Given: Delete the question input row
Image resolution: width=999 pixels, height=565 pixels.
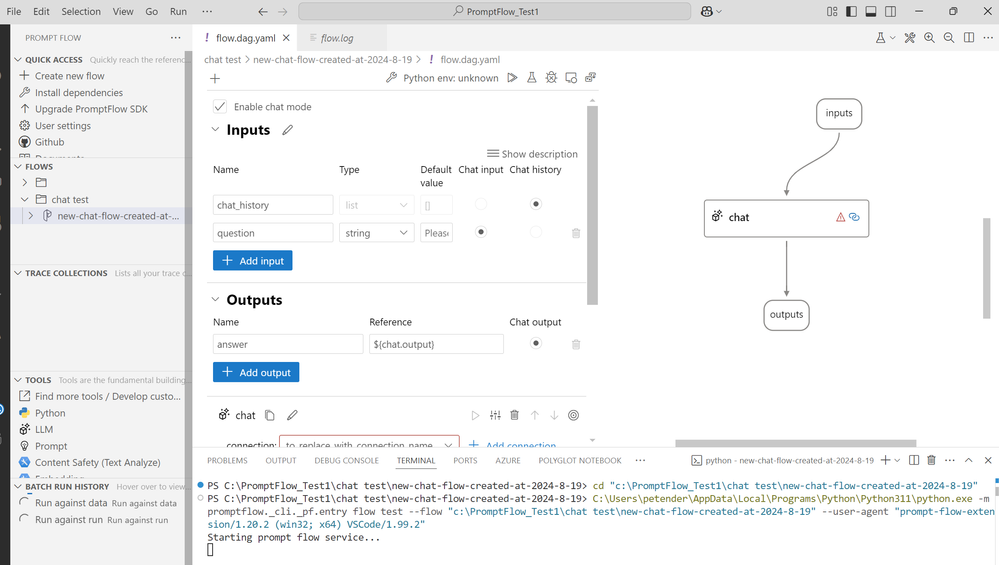Looking at the screenshot, I should 576,233.
